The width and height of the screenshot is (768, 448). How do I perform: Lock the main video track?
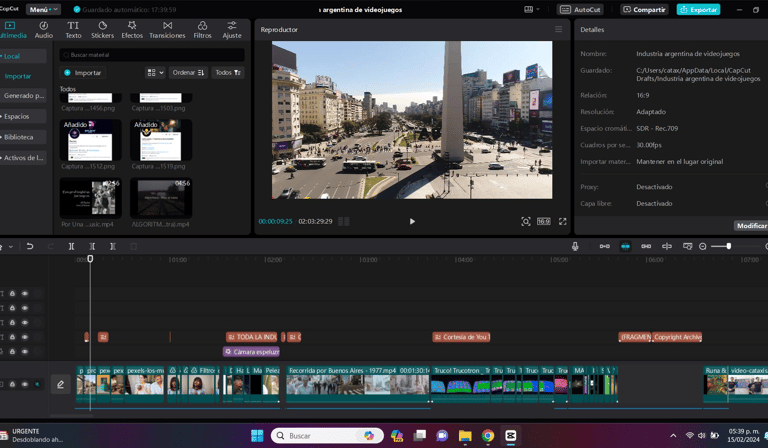tap(12, 384)
